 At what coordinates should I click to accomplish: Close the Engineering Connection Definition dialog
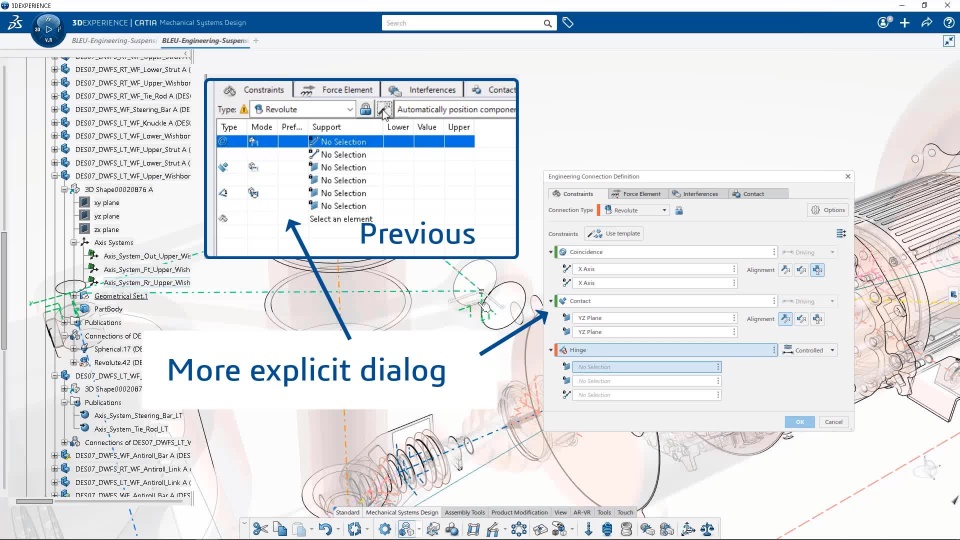(x=847, y=176)
